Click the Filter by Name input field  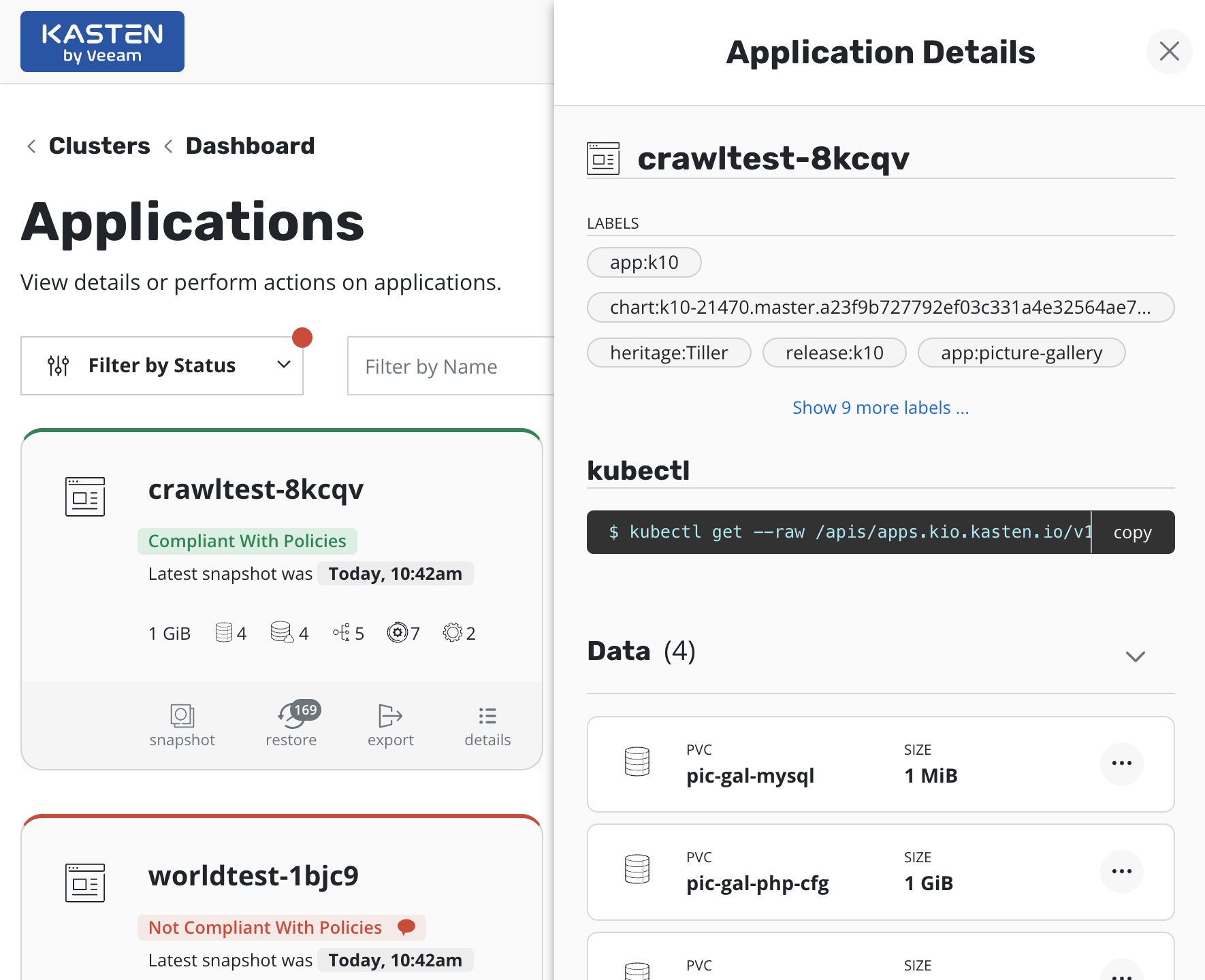tap(451, 366)
